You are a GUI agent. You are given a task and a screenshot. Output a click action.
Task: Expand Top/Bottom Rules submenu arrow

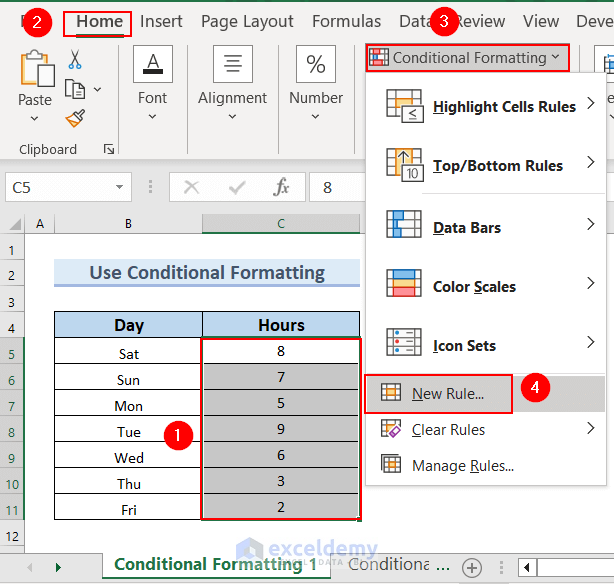point(591,162)
